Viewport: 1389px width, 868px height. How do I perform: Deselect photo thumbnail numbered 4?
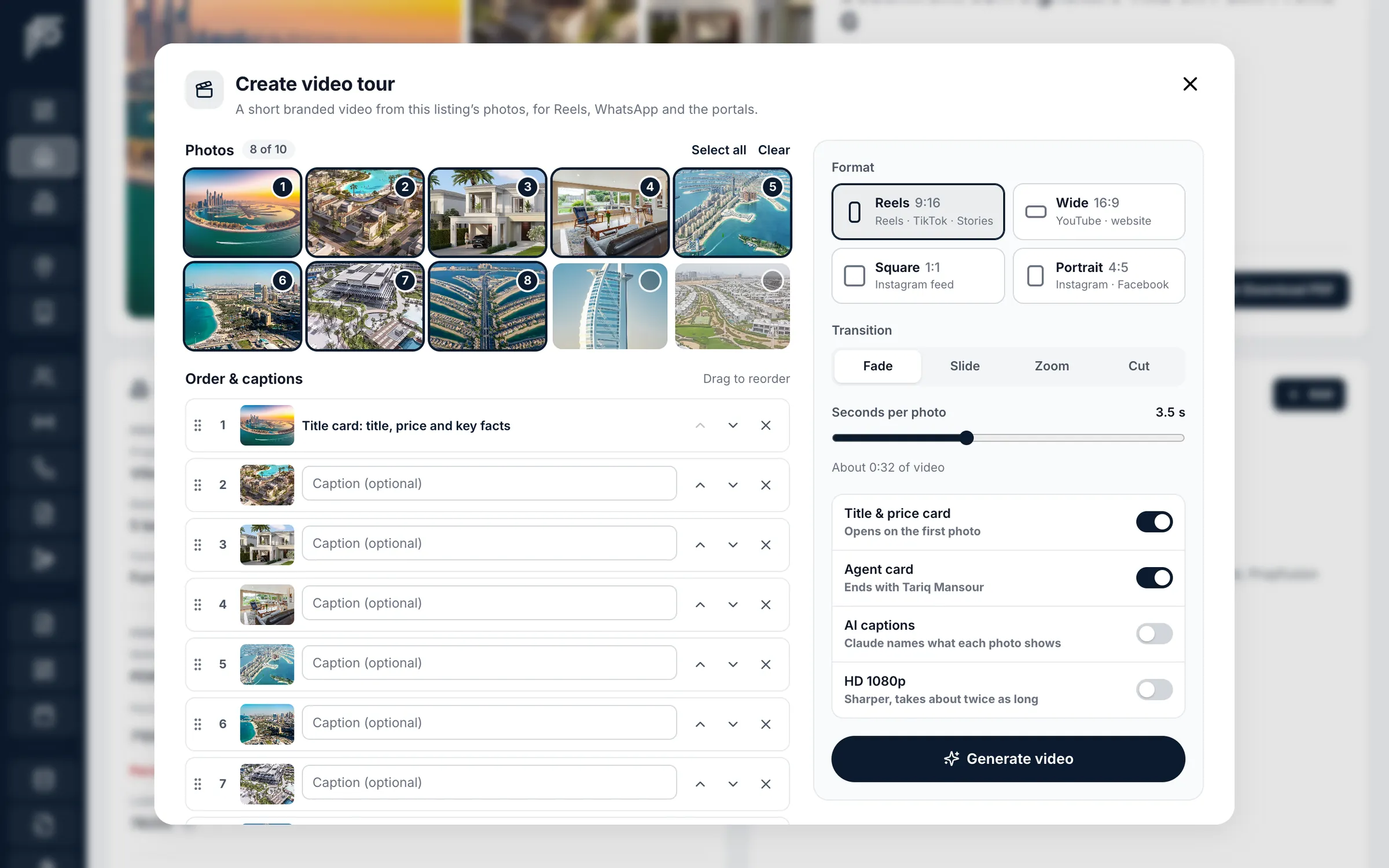pyautogui.click(x=610, y=212)
